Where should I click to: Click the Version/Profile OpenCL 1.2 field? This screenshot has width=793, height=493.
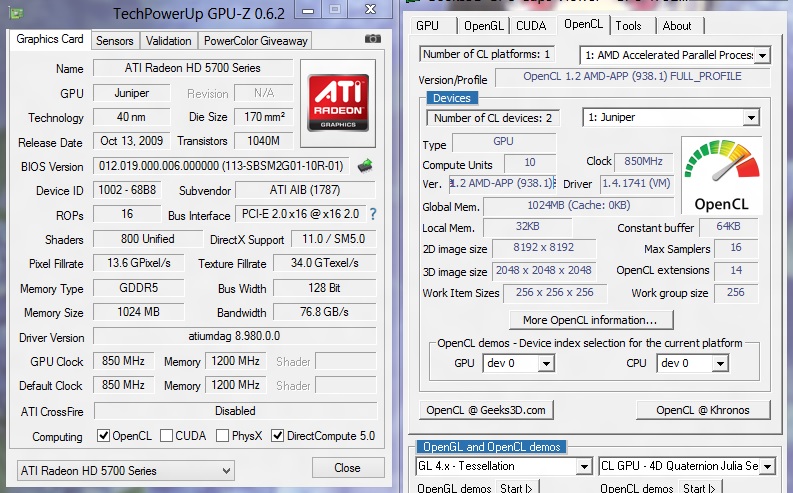(x=632, y=76)
